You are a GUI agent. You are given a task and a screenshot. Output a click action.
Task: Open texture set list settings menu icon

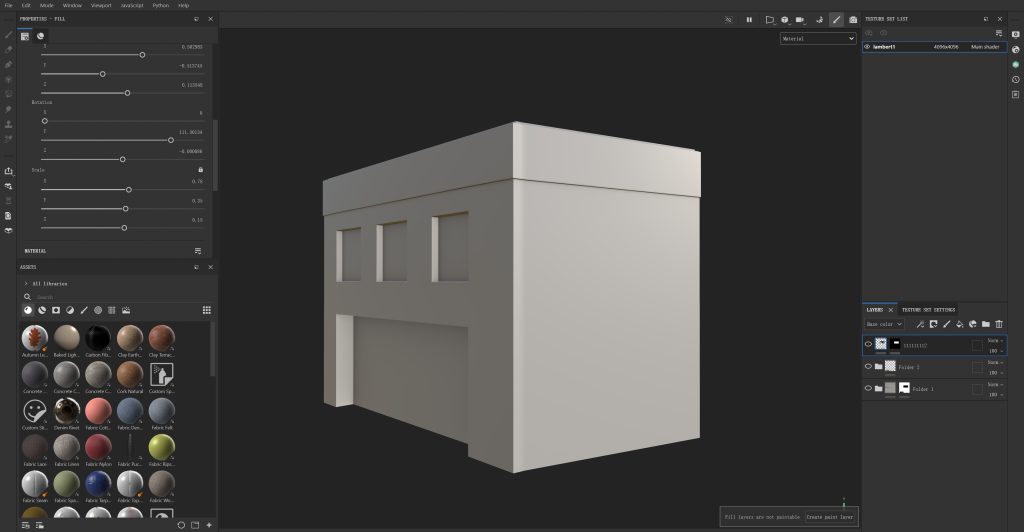click(x=999, y=33)
